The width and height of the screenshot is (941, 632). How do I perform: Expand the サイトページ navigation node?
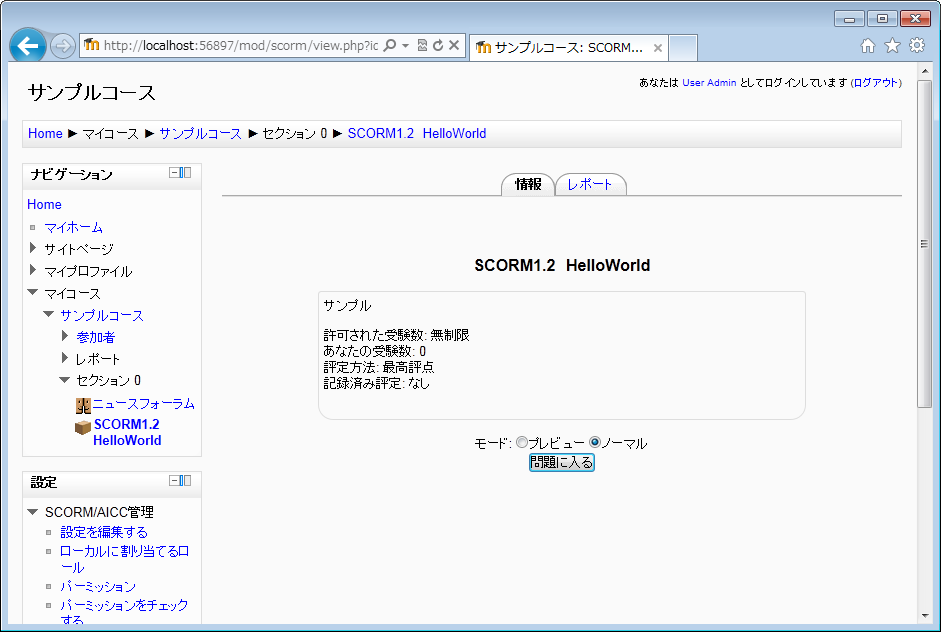[x=33, y=248]
